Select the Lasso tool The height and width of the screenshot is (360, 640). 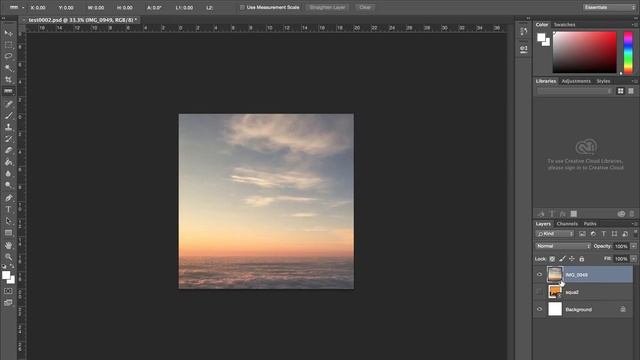[8, 56]
